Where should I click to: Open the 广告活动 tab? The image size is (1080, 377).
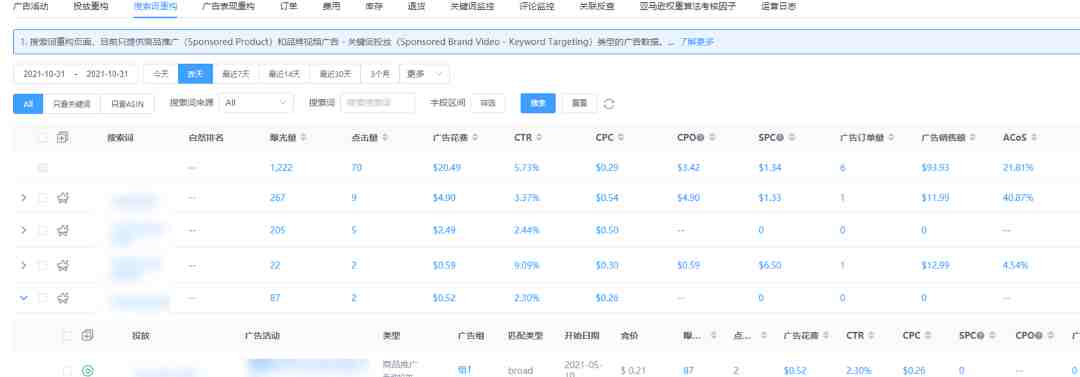31,6
